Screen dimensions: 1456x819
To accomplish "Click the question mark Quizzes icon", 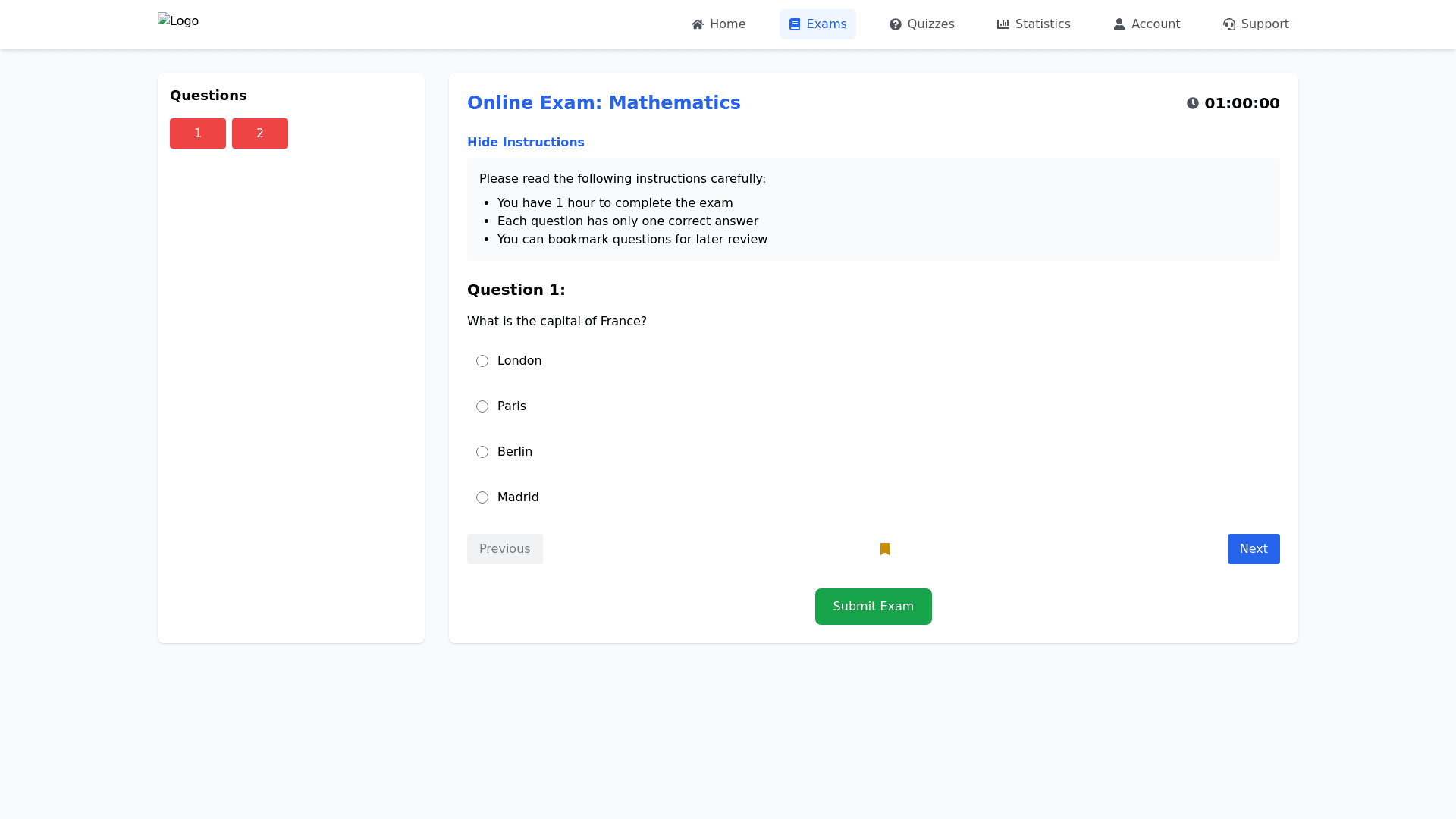I will coord(895,24).
